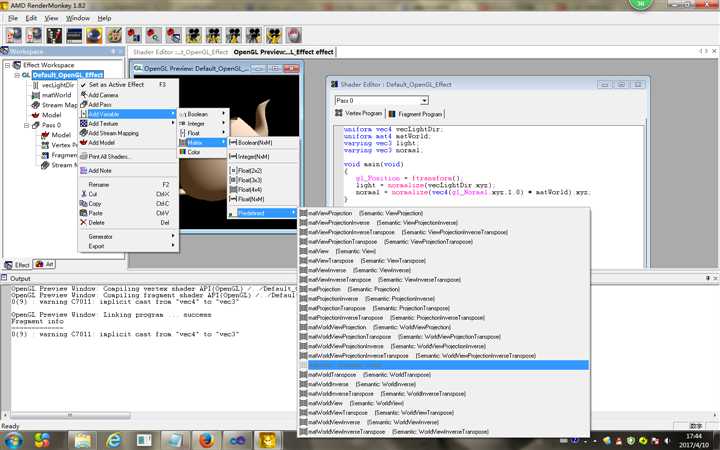The width and height of the screenshot is (720, 450).
Task: Switch to the Shader Editor document tab
Action: tap(180, 52)
